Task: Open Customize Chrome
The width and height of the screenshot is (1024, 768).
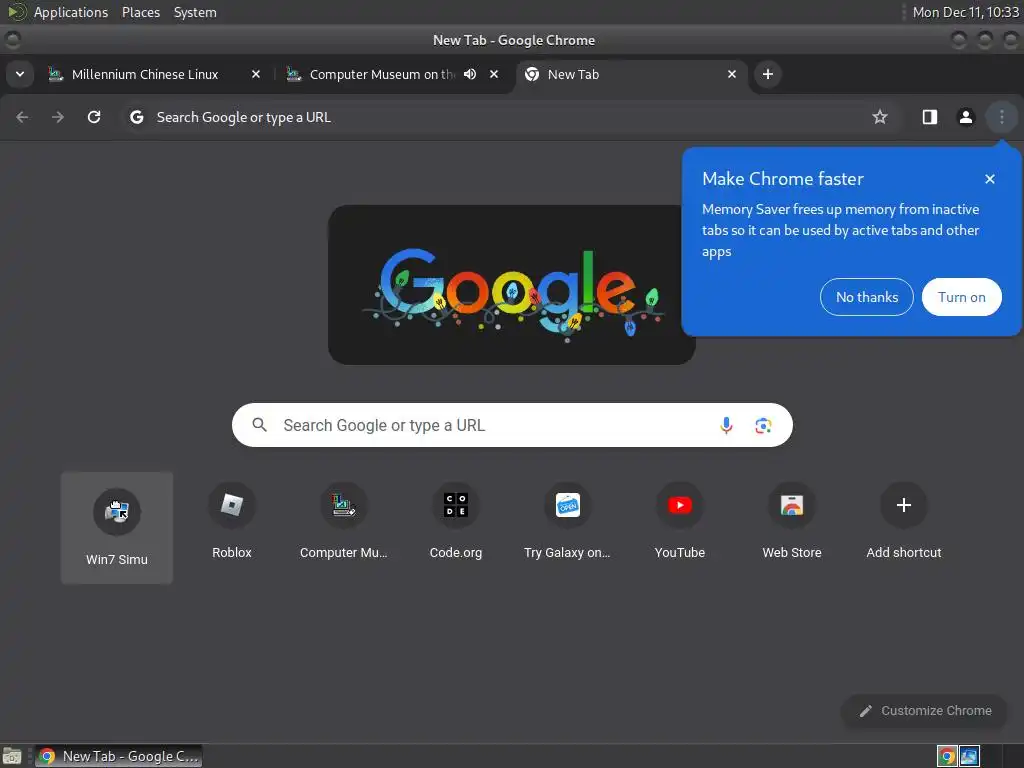Action: pyautogui.click(x=925, y=711)
